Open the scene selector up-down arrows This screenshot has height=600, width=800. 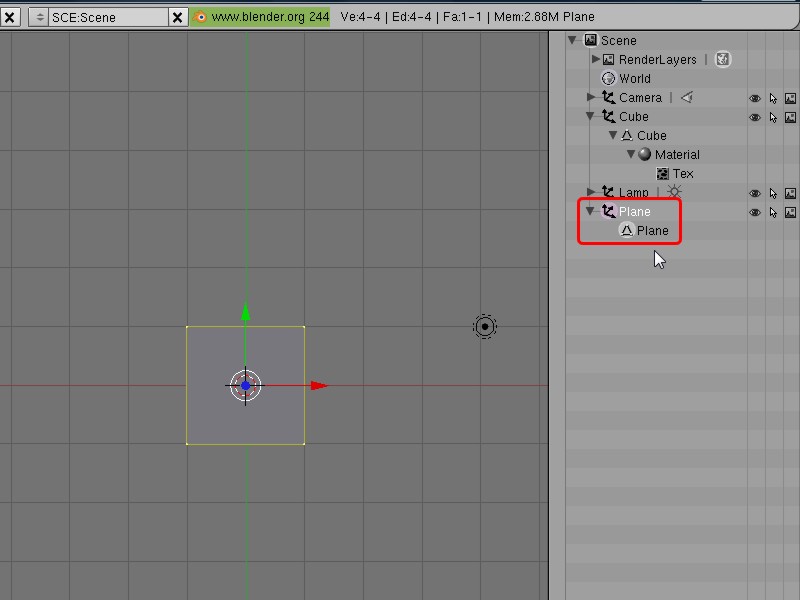tap(39, 17)
